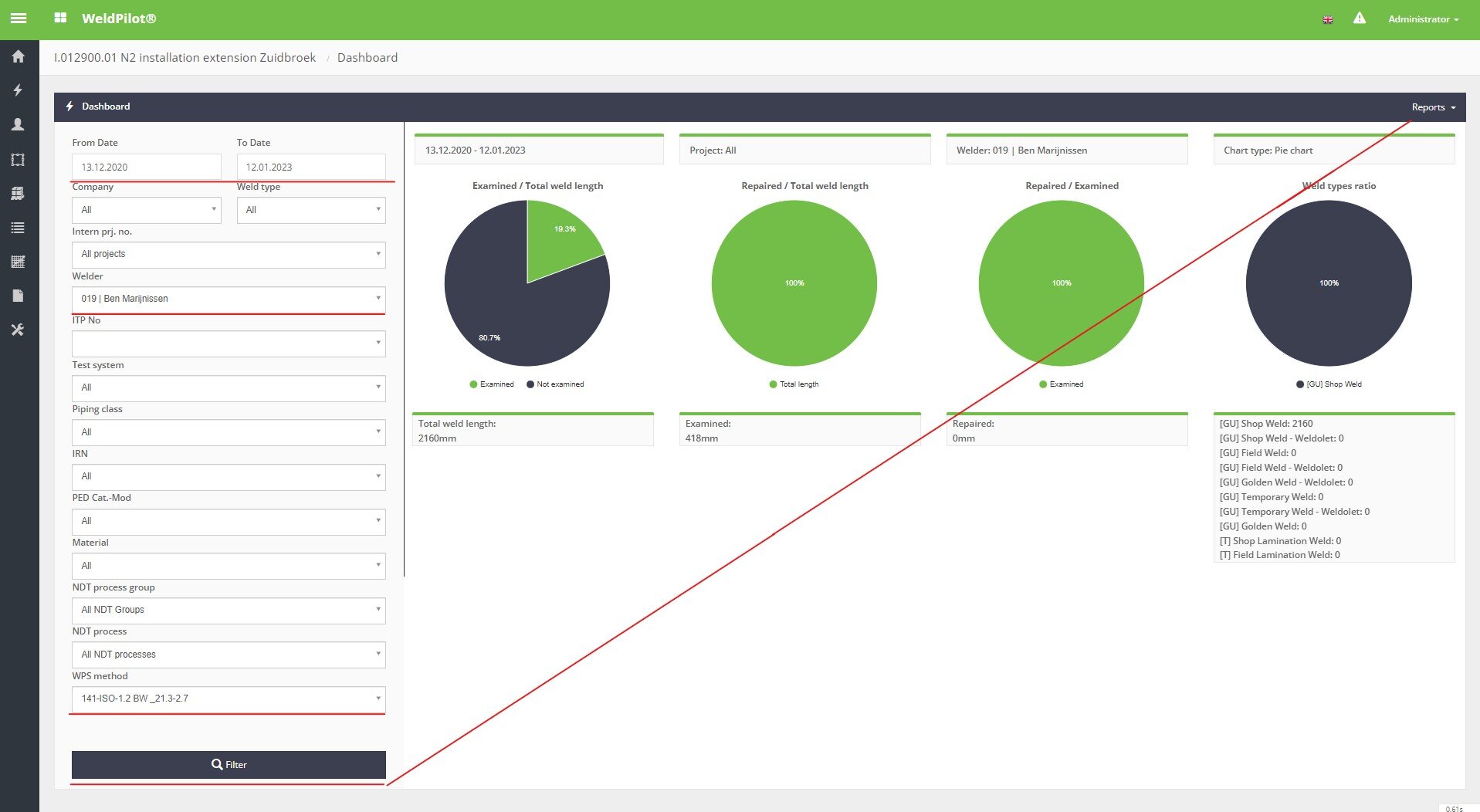
Task: Click the From Date input field
Action: pyautogui.click(x=146, y=167)
